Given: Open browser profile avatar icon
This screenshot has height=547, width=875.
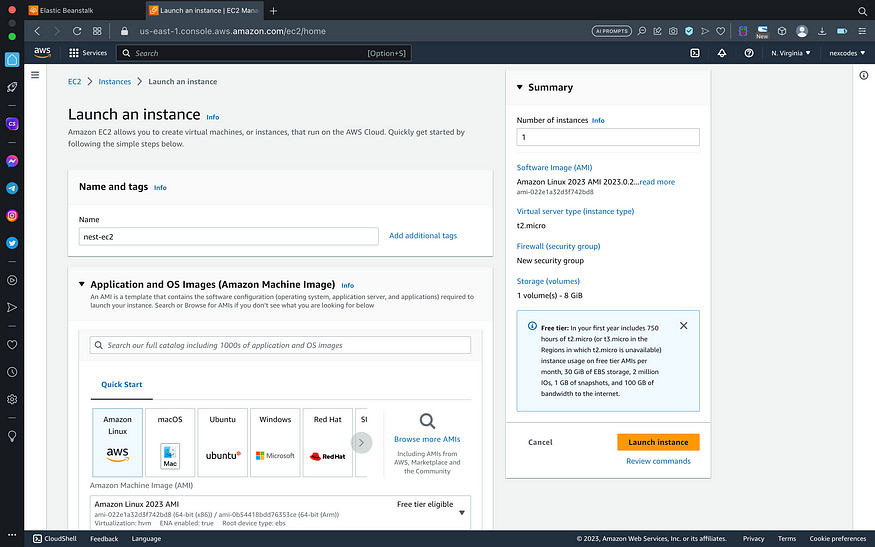Looking at the screenshot, I should (802, 31).
